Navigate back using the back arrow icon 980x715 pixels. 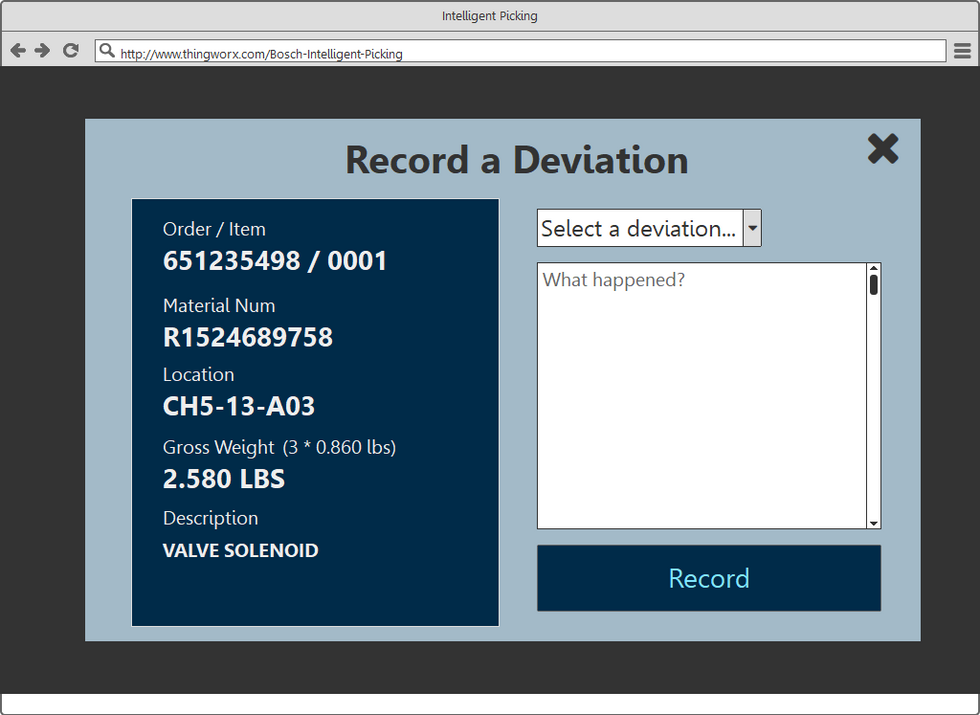pyautogui.click(x=17, y=50)
